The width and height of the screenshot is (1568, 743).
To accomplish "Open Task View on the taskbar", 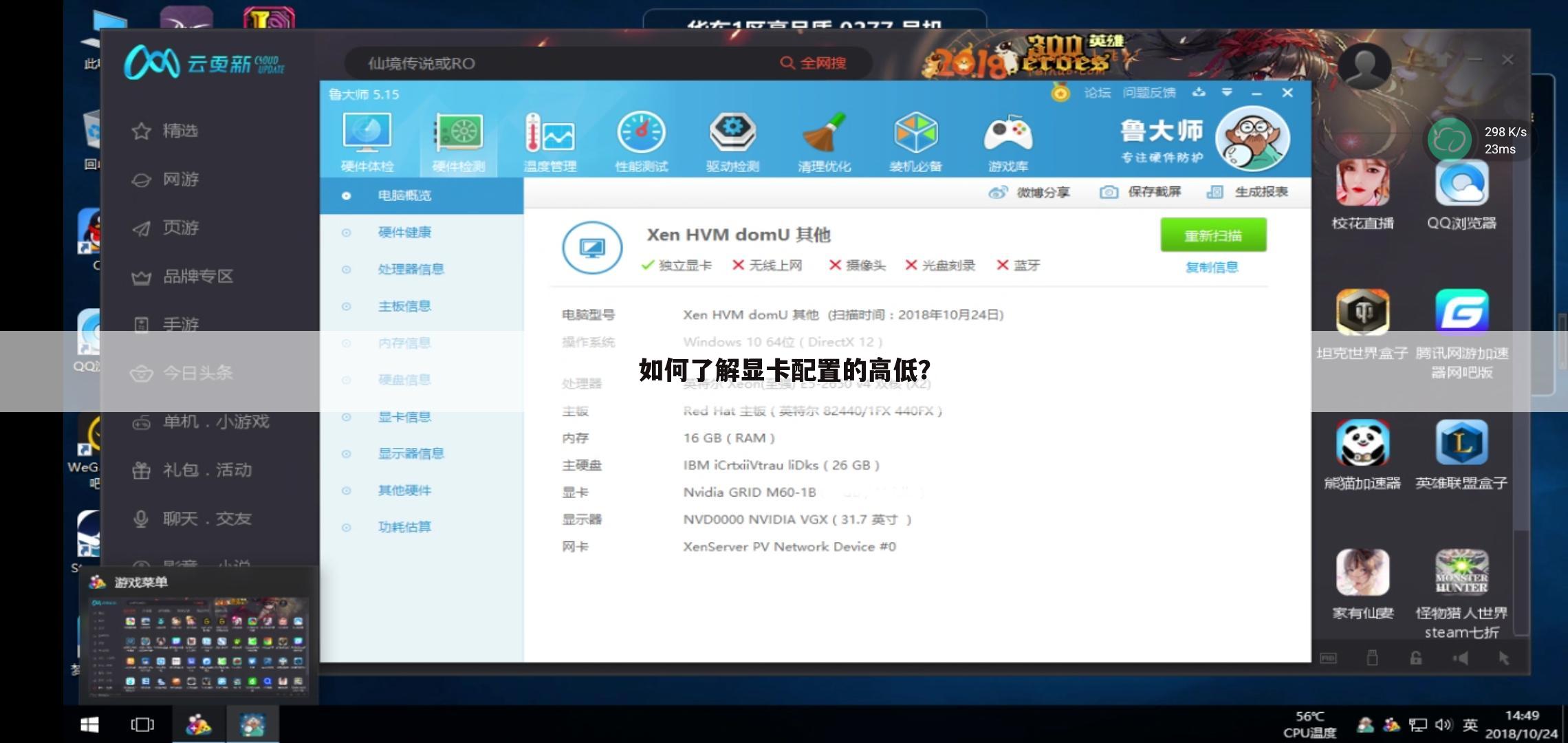I will (x=142, y=724).
